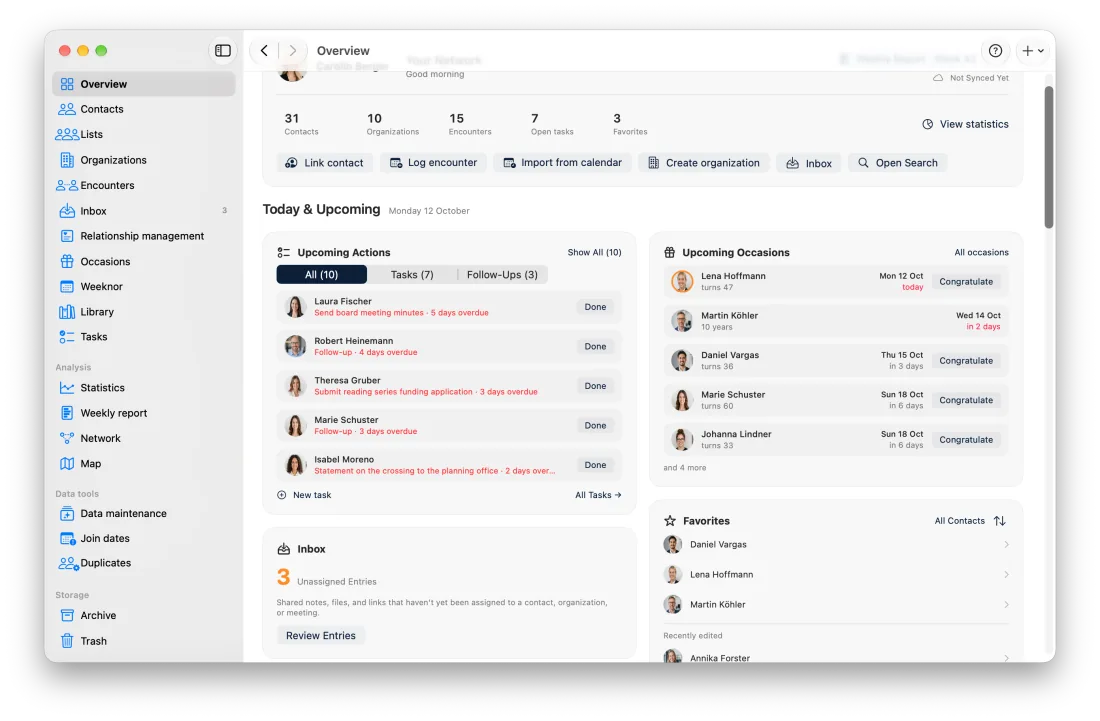Viewport: 1100px width, 721px height.
Task: Open the Duplicates tool
Action: (144, 563)
